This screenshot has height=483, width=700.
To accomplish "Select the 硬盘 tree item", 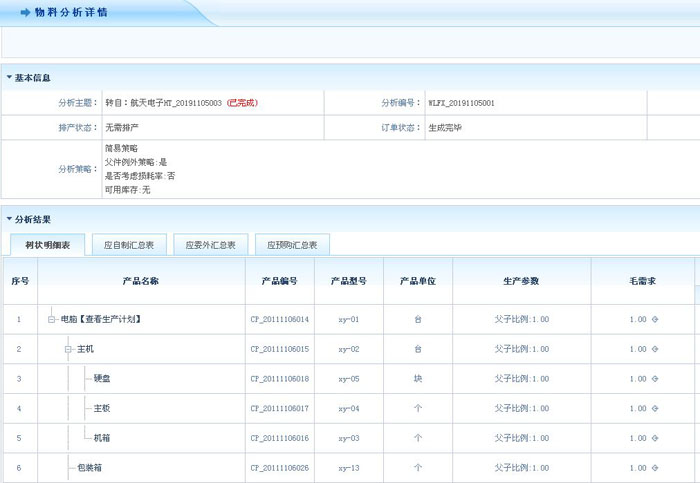I will (x=103, y=379).
